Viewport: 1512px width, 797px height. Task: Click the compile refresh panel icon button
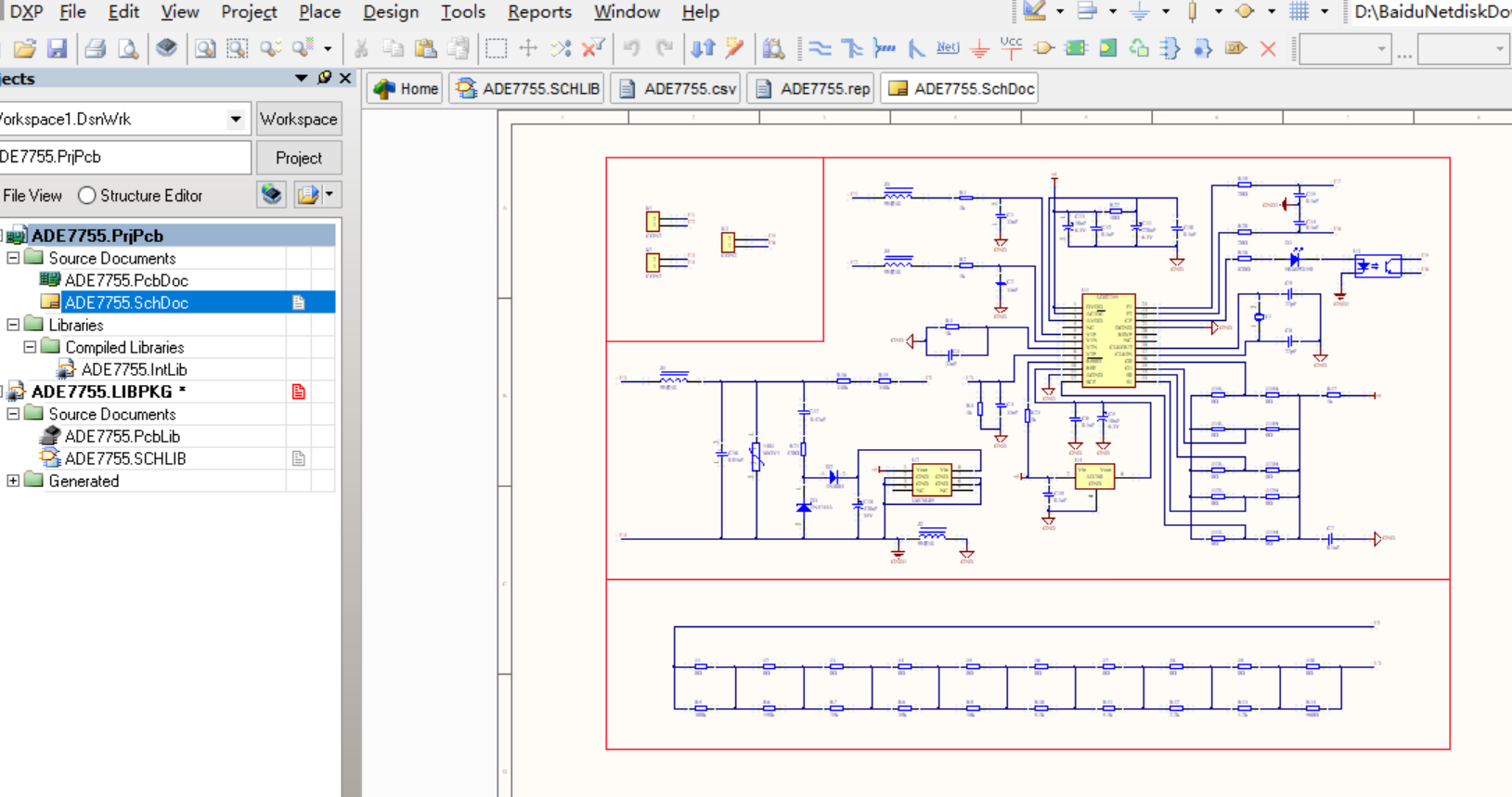pos(271,195)
